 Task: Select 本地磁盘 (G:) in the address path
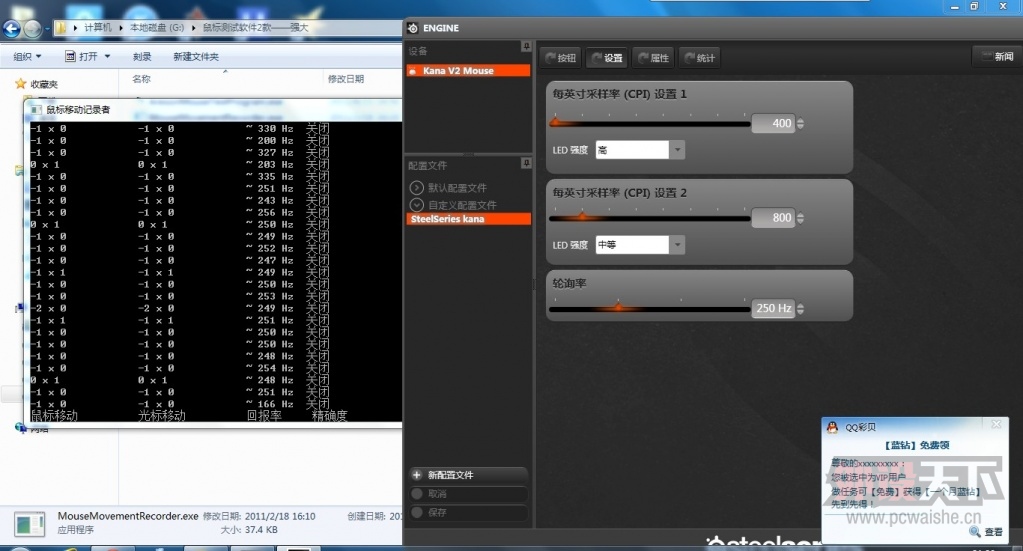[x=157, y=27]
